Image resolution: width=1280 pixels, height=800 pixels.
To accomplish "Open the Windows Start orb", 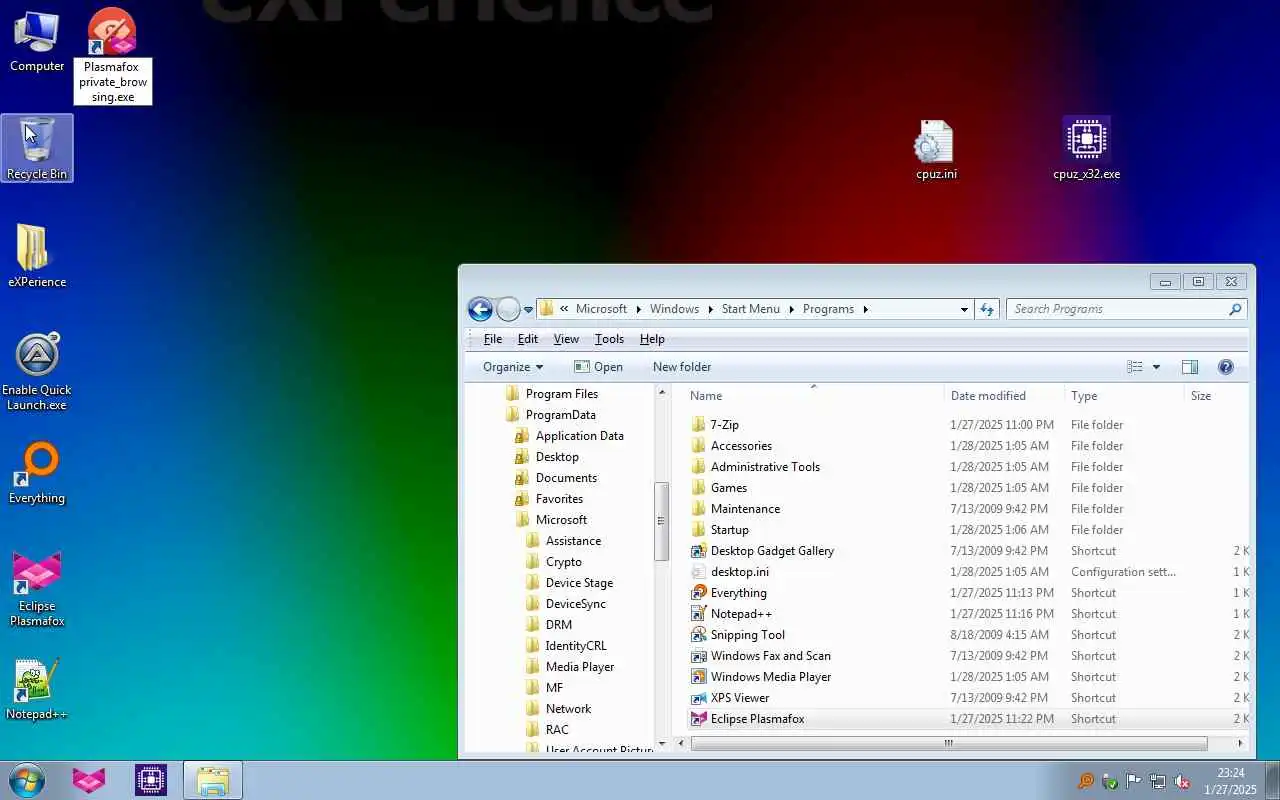I will click(x=27, y=780).
